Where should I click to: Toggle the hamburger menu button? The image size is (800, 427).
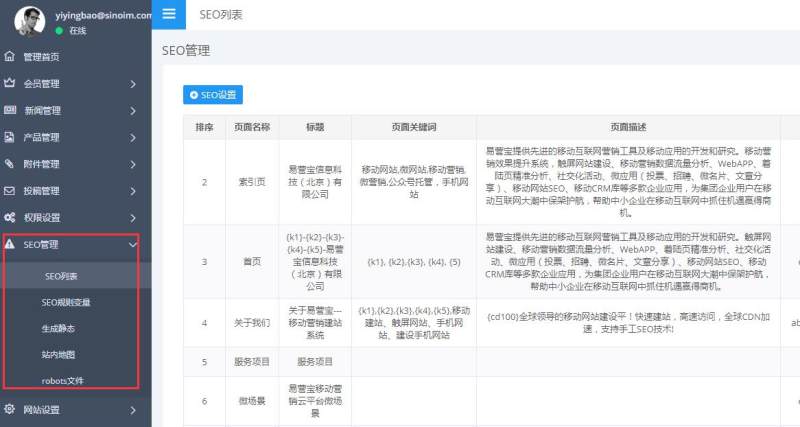[x=168, y=14]
